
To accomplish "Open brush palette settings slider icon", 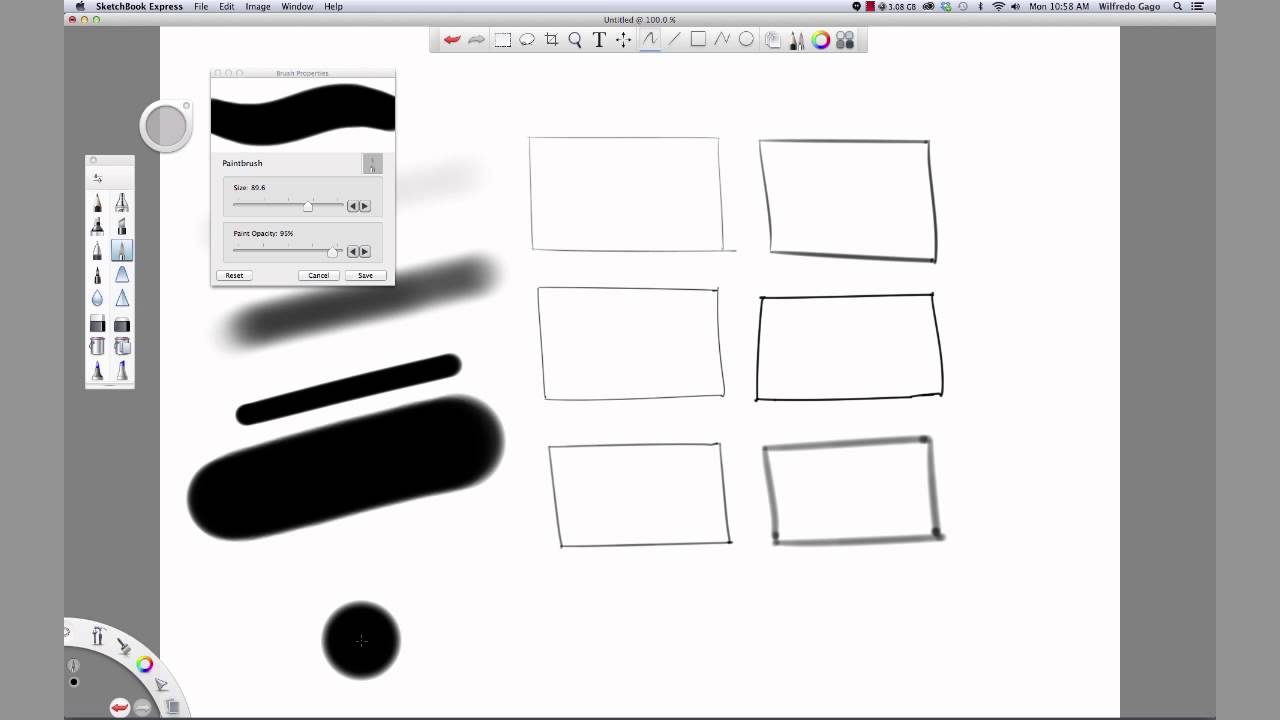I will point(97,178).
